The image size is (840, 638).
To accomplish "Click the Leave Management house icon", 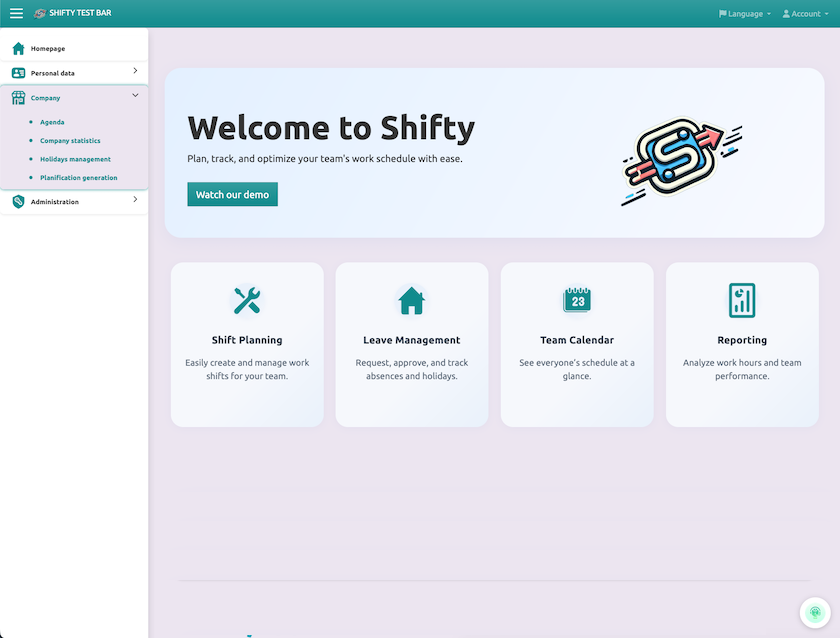I will point(412,300).
